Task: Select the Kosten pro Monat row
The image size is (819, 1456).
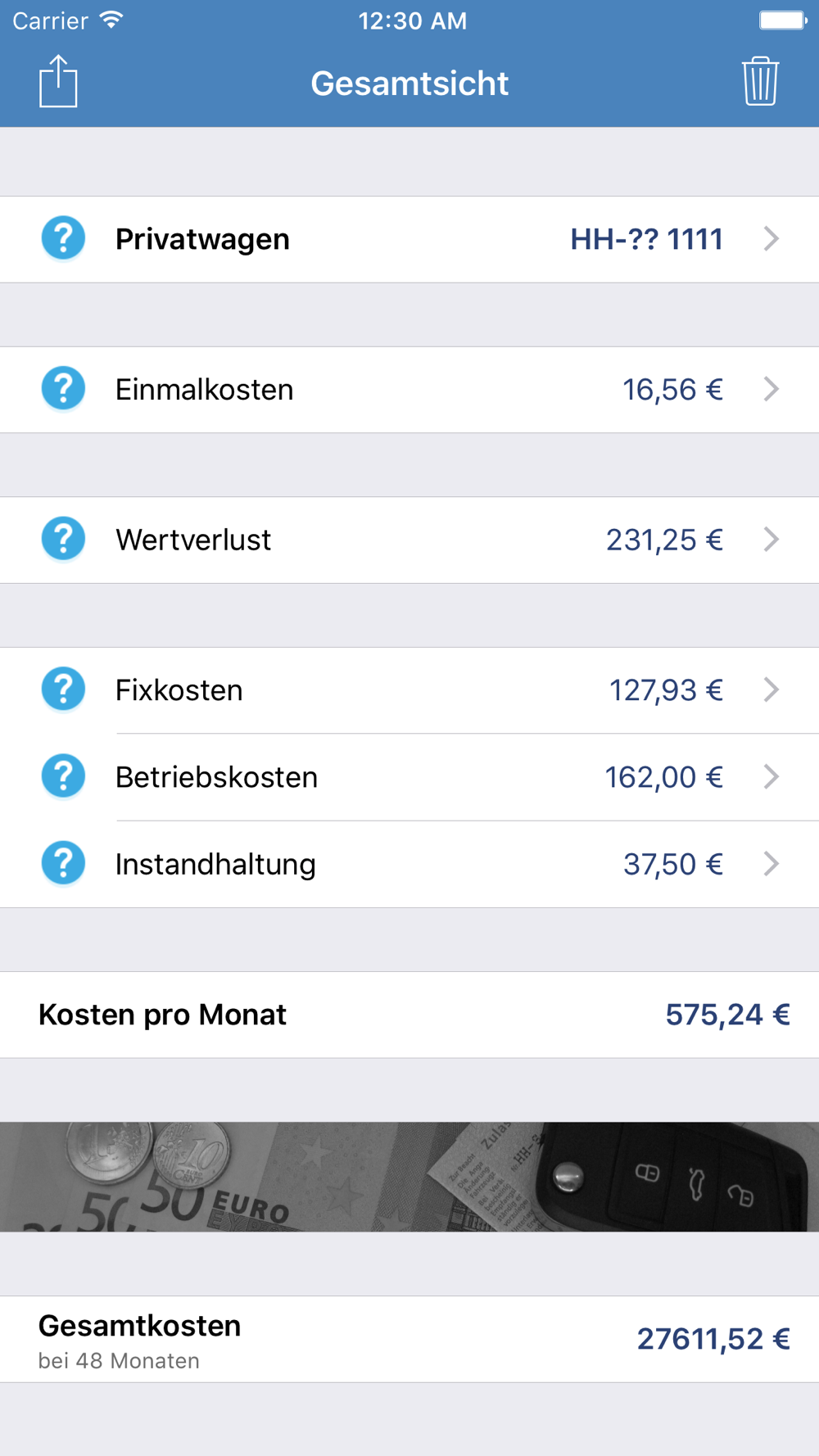Action: point(409,1015)
